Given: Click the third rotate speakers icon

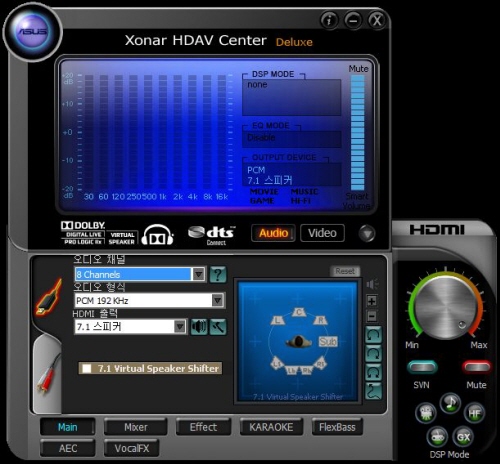Looking at the screenshot, I should pyautogui.click(x=374, y=372).
